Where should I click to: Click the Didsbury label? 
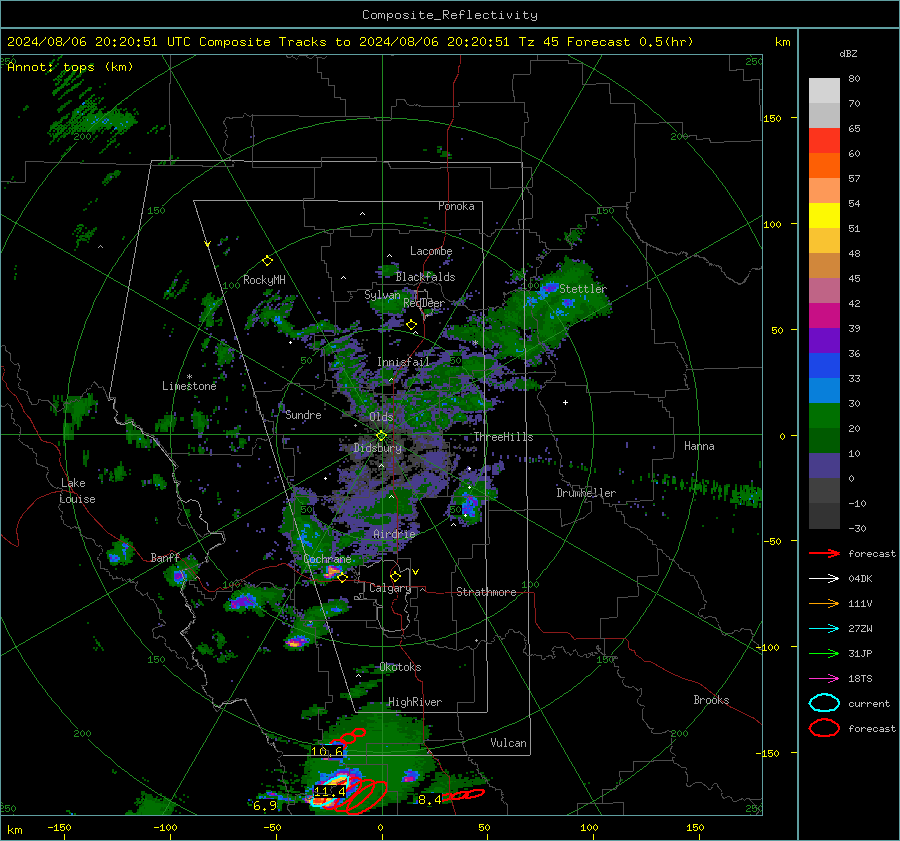click(x=377, y=448)
